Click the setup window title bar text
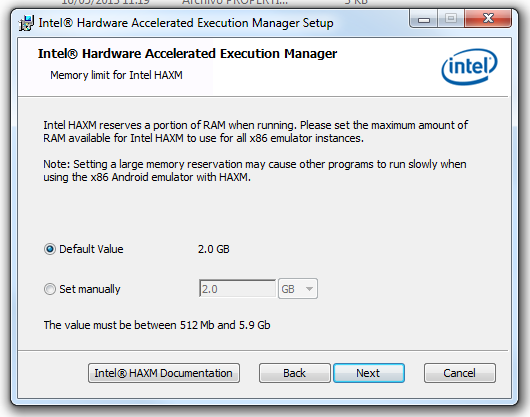The image size is (530, 417). [186, 23]
